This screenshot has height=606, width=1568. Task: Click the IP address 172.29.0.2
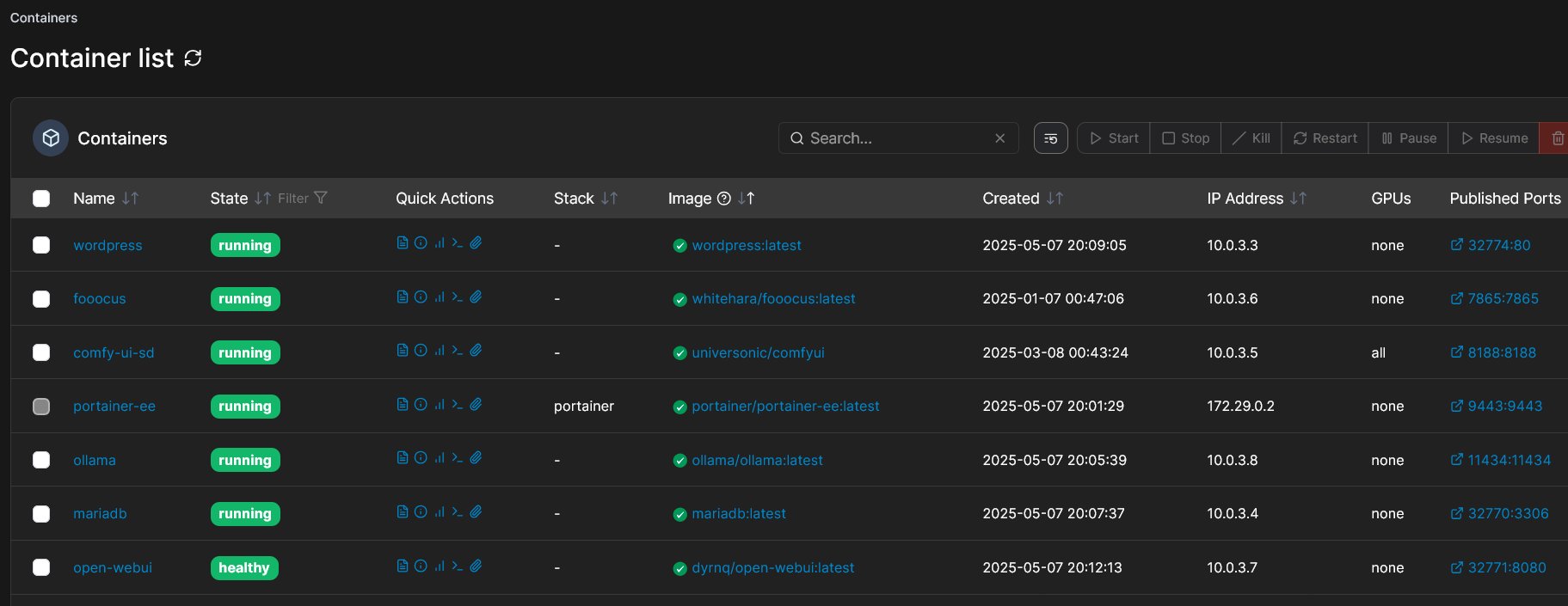click(1240, 407)
